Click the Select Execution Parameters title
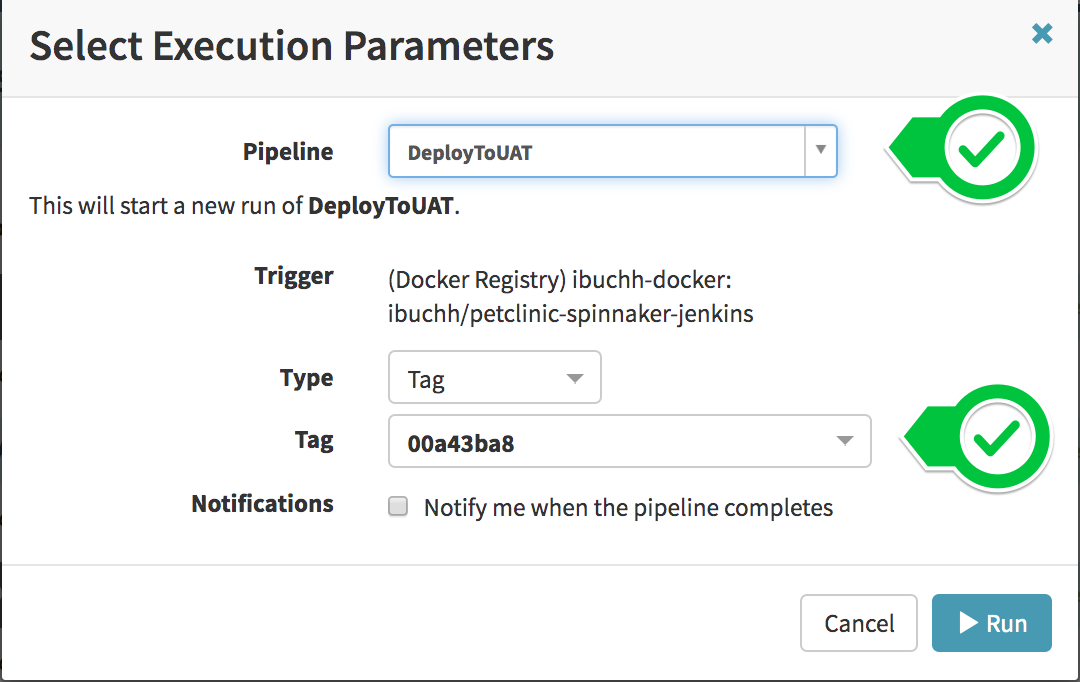The height and width of the screenshot is (682, 1080). 291,45
